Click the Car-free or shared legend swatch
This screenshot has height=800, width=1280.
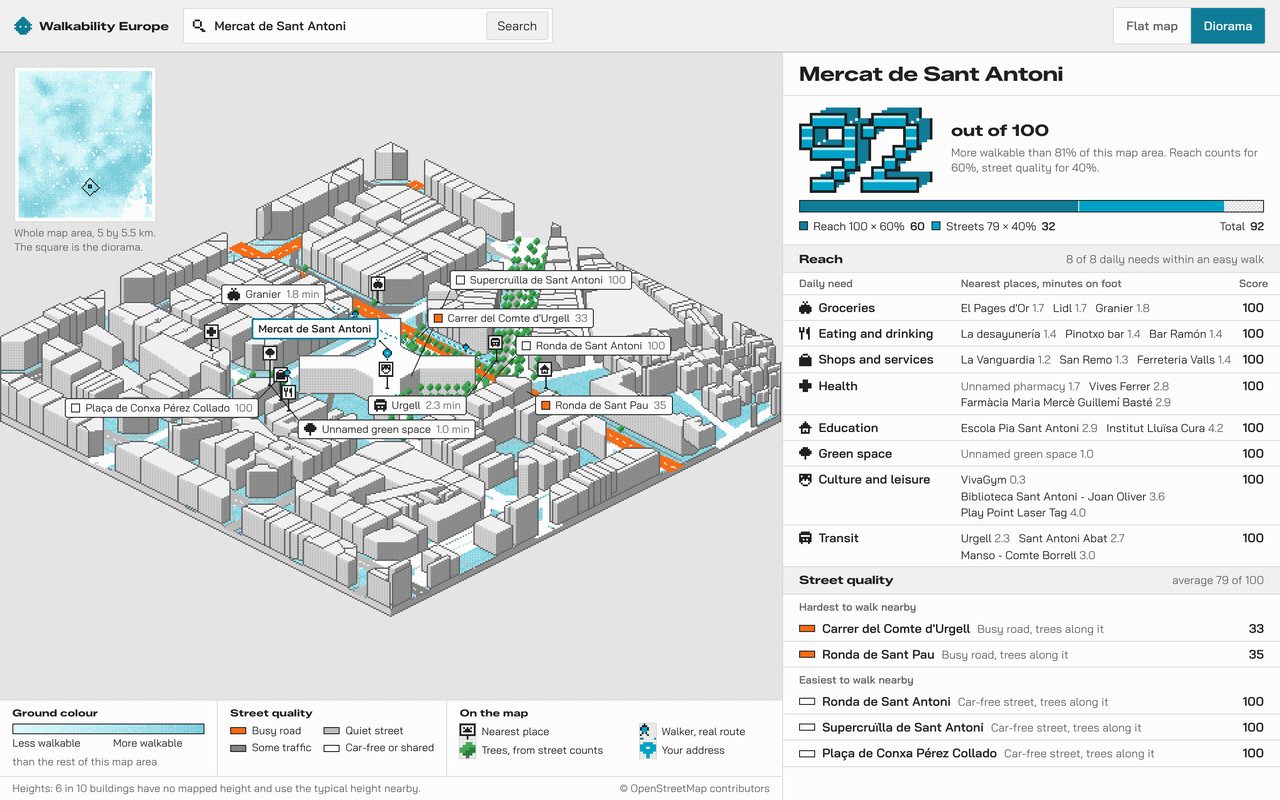pyautogui.click(x=332, y=748)
